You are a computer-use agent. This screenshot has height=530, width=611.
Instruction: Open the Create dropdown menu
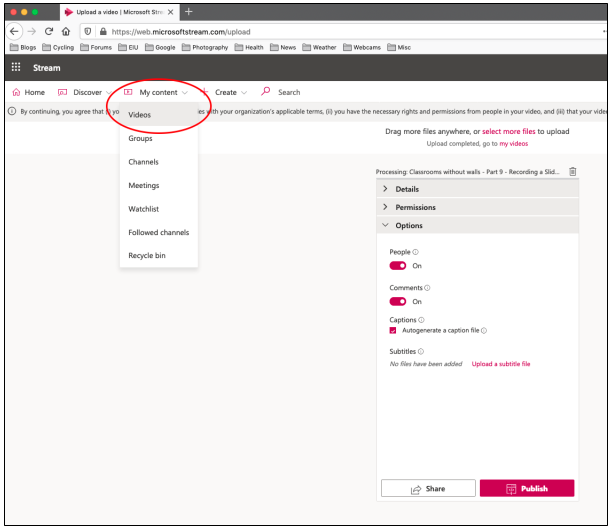point(226,92)
